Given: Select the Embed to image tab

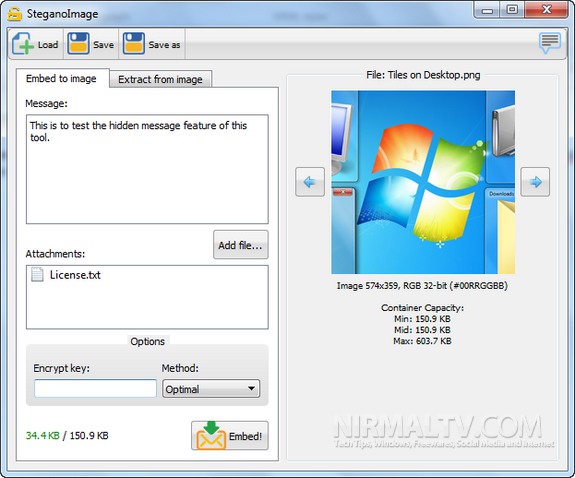Looking at the screenshot, I should [x=62, y=79].
